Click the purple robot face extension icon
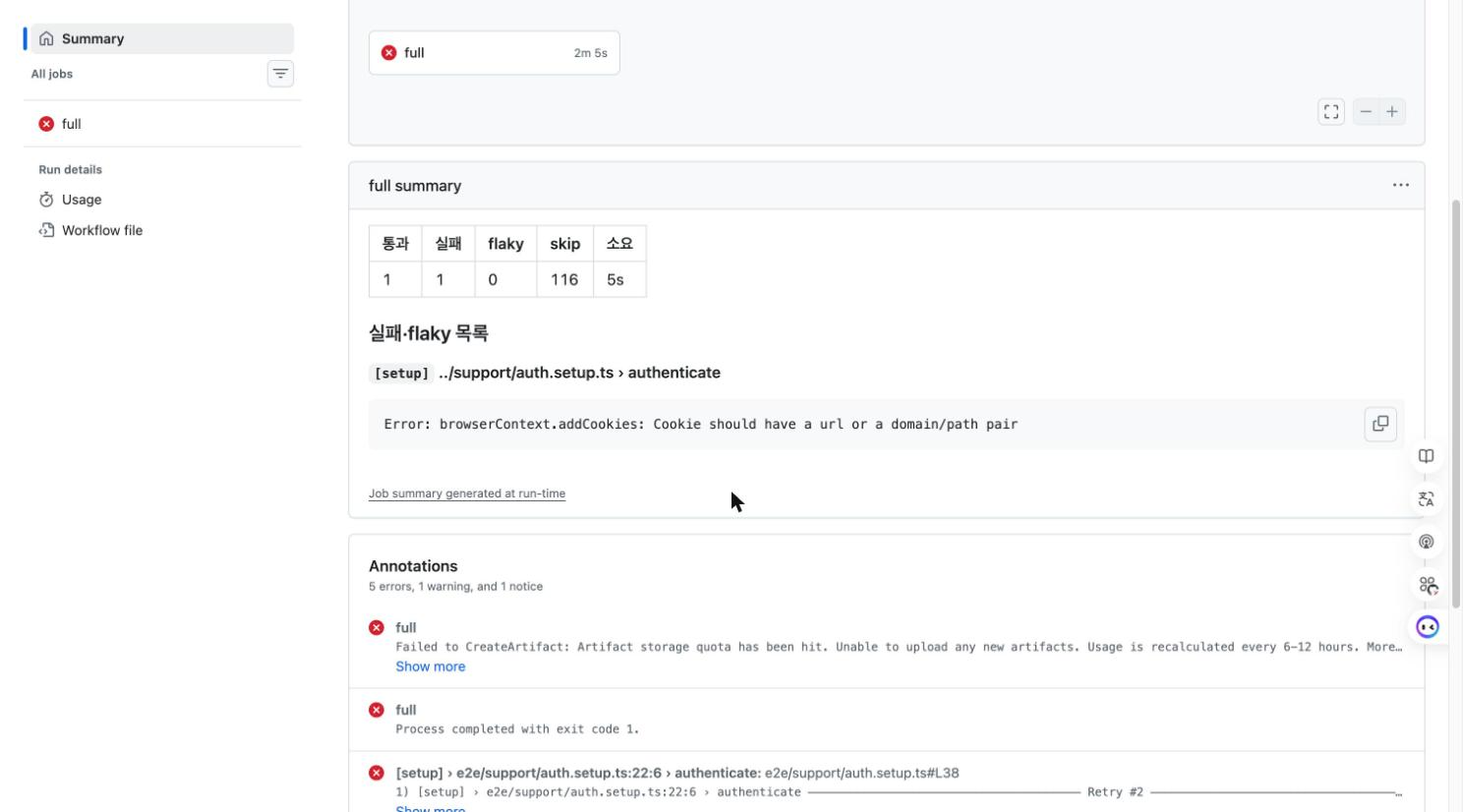This screenshot has height=812, width=1463. click(1428, 627)
